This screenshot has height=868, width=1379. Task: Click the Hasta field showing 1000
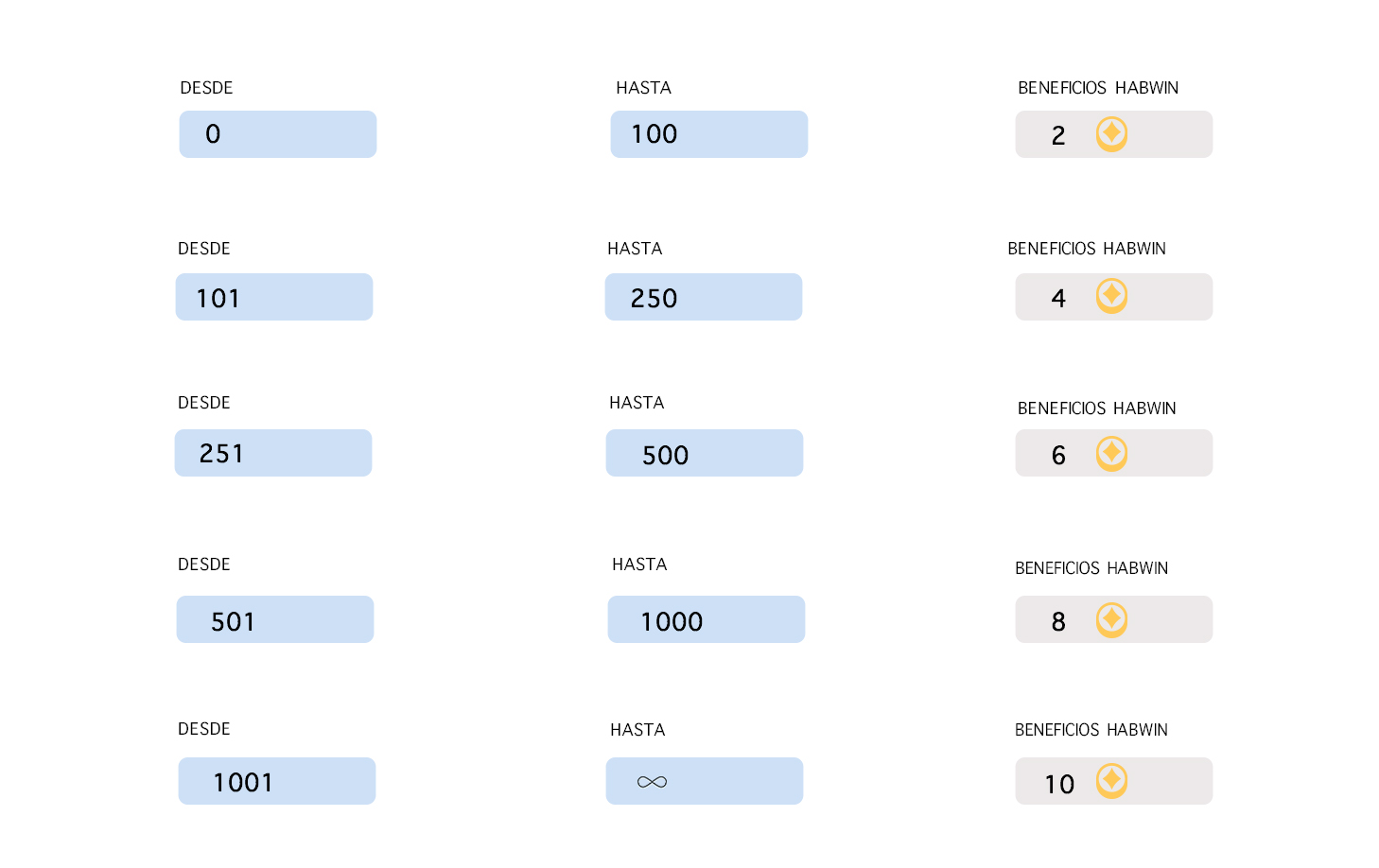click(707, 619)
